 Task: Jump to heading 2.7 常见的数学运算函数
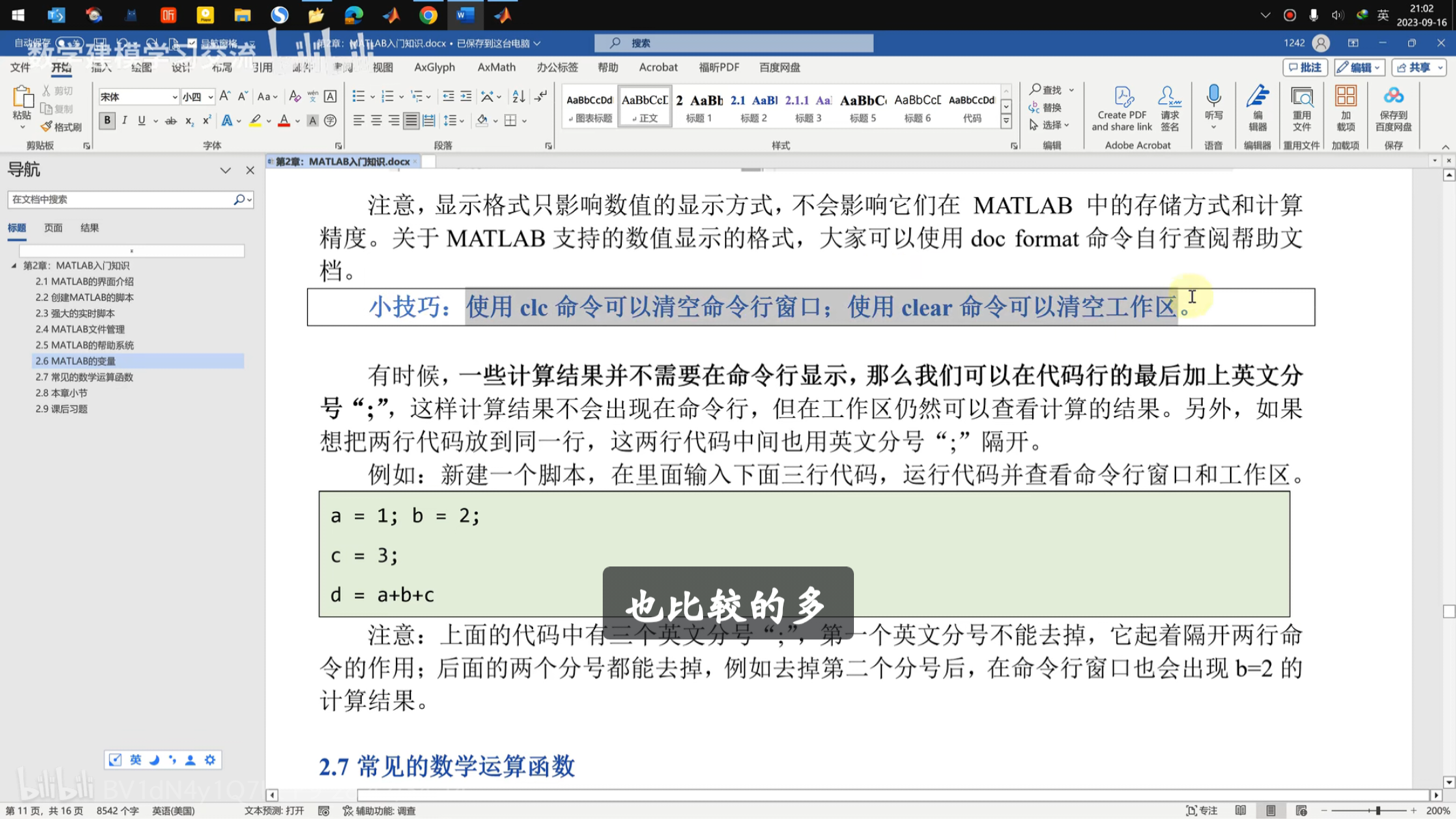[x=85, y=377]
